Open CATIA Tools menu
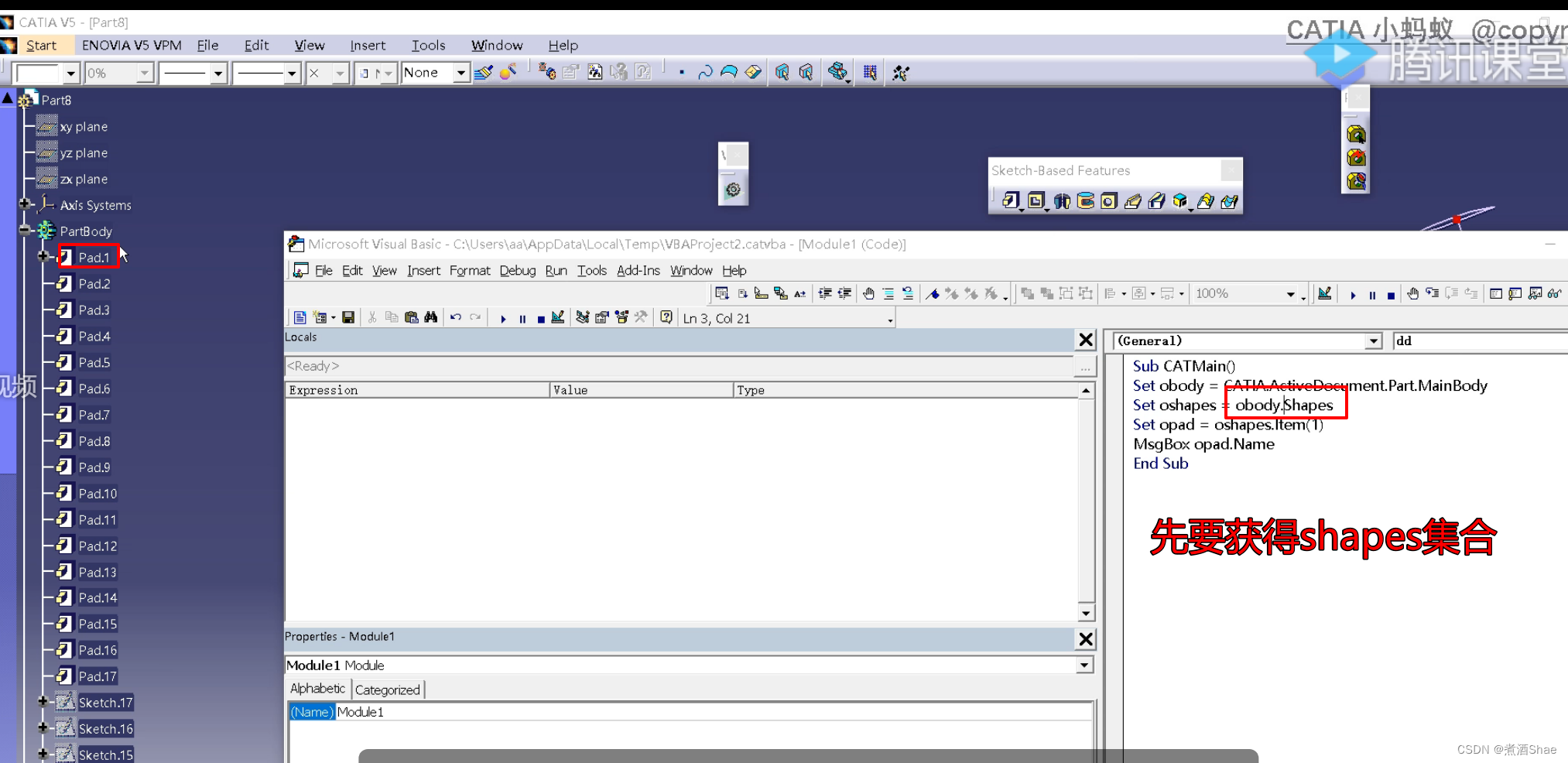The height and width of the screenshot is (763, 1568). click(428, 46)
